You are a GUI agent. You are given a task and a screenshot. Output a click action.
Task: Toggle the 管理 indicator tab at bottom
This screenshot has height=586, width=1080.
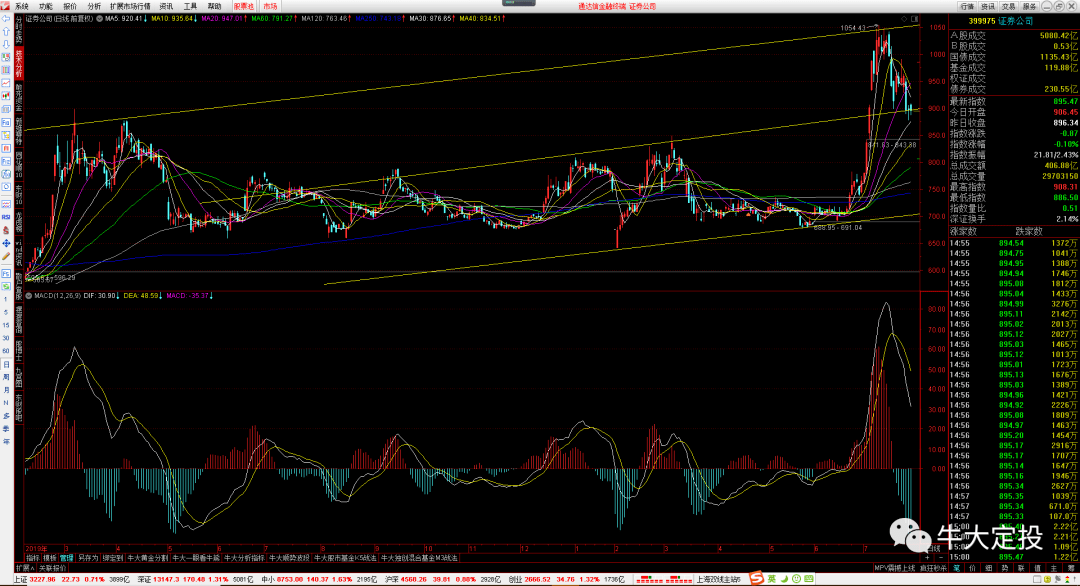click(x=66, y=557)
